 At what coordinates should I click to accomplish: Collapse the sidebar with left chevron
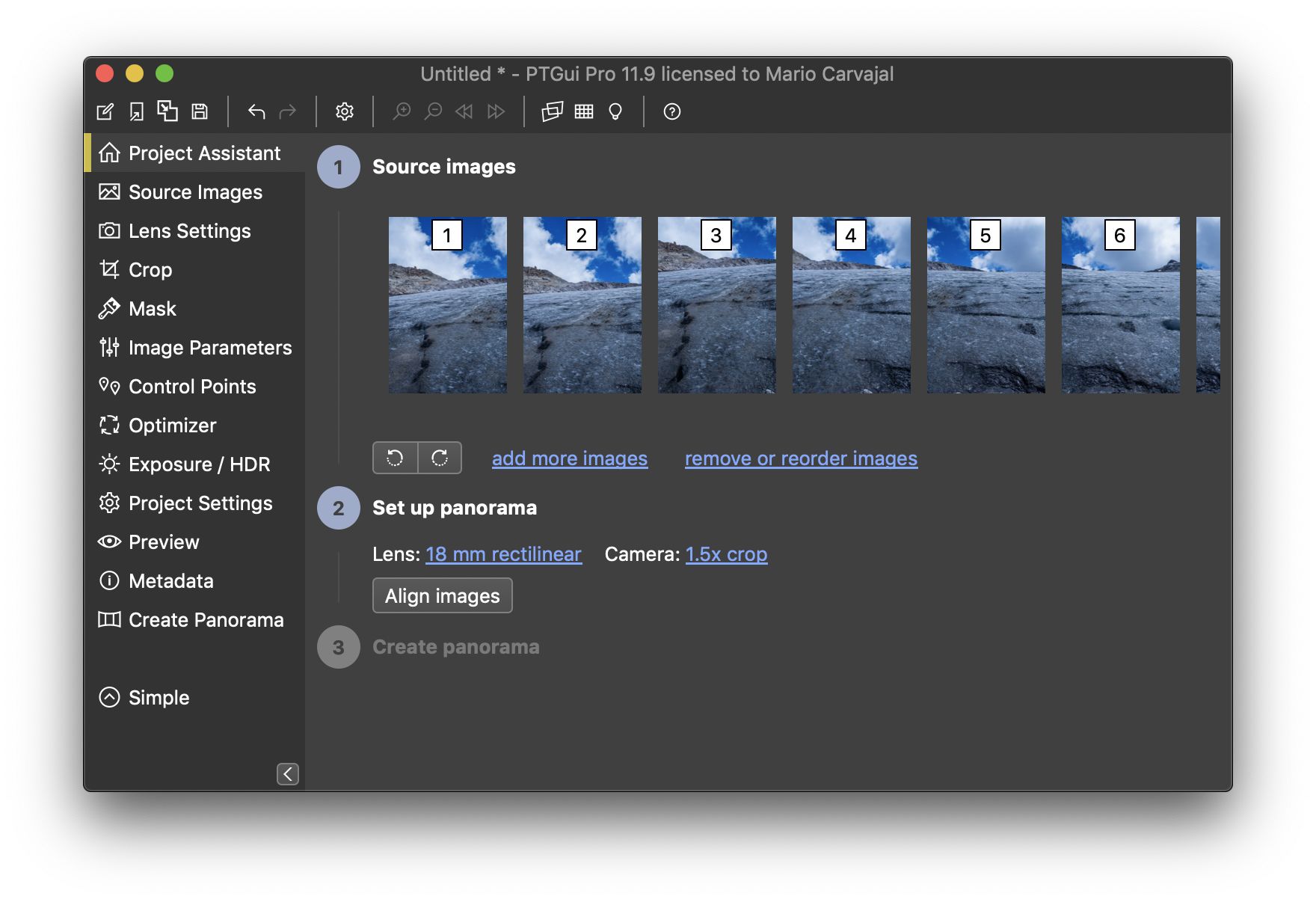[x=288, y=773]
